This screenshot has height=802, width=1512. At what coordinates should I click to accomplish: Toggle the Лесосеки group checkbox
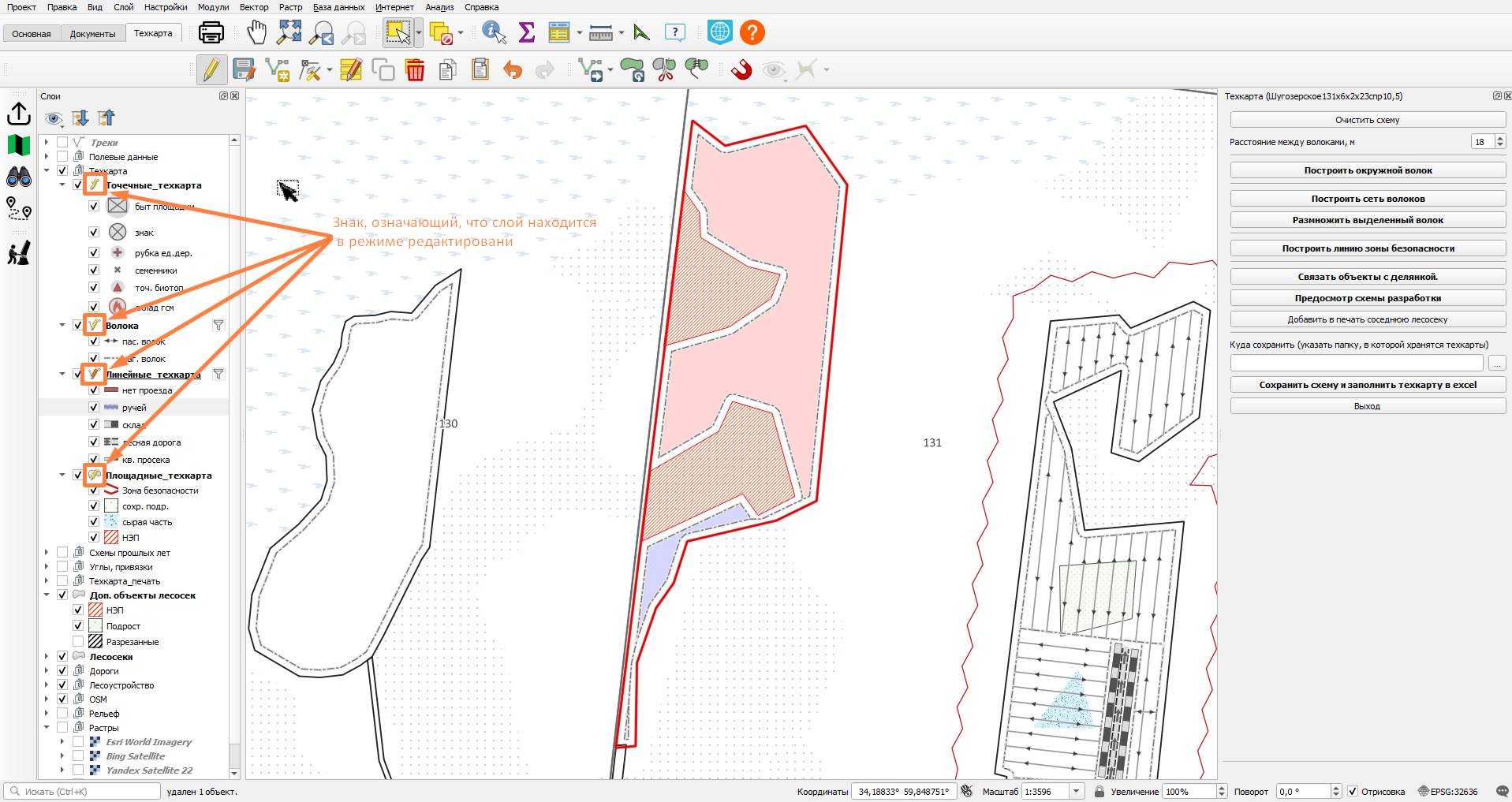pyautogui.click(x=62, y=656)
